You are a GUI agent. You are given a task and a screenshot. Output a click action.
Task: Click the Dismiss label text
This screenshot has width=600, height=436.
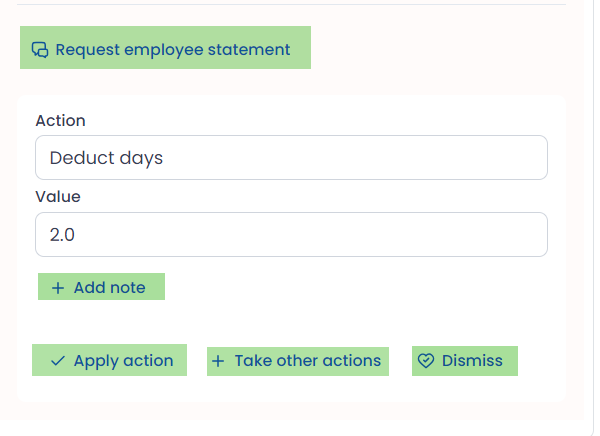(x=472, y=361)
